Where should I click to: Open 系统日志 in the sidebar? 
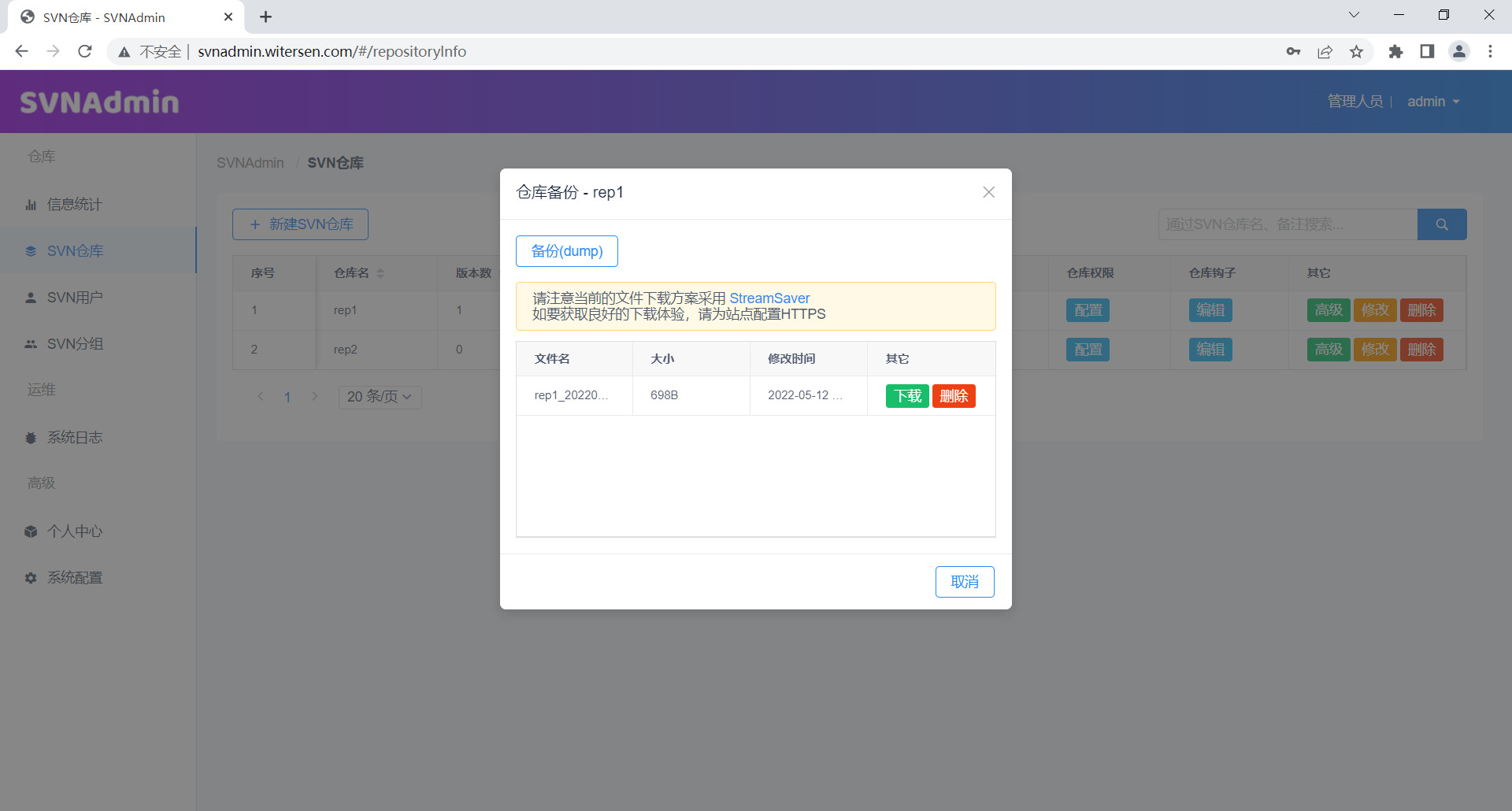pos(98,438)
